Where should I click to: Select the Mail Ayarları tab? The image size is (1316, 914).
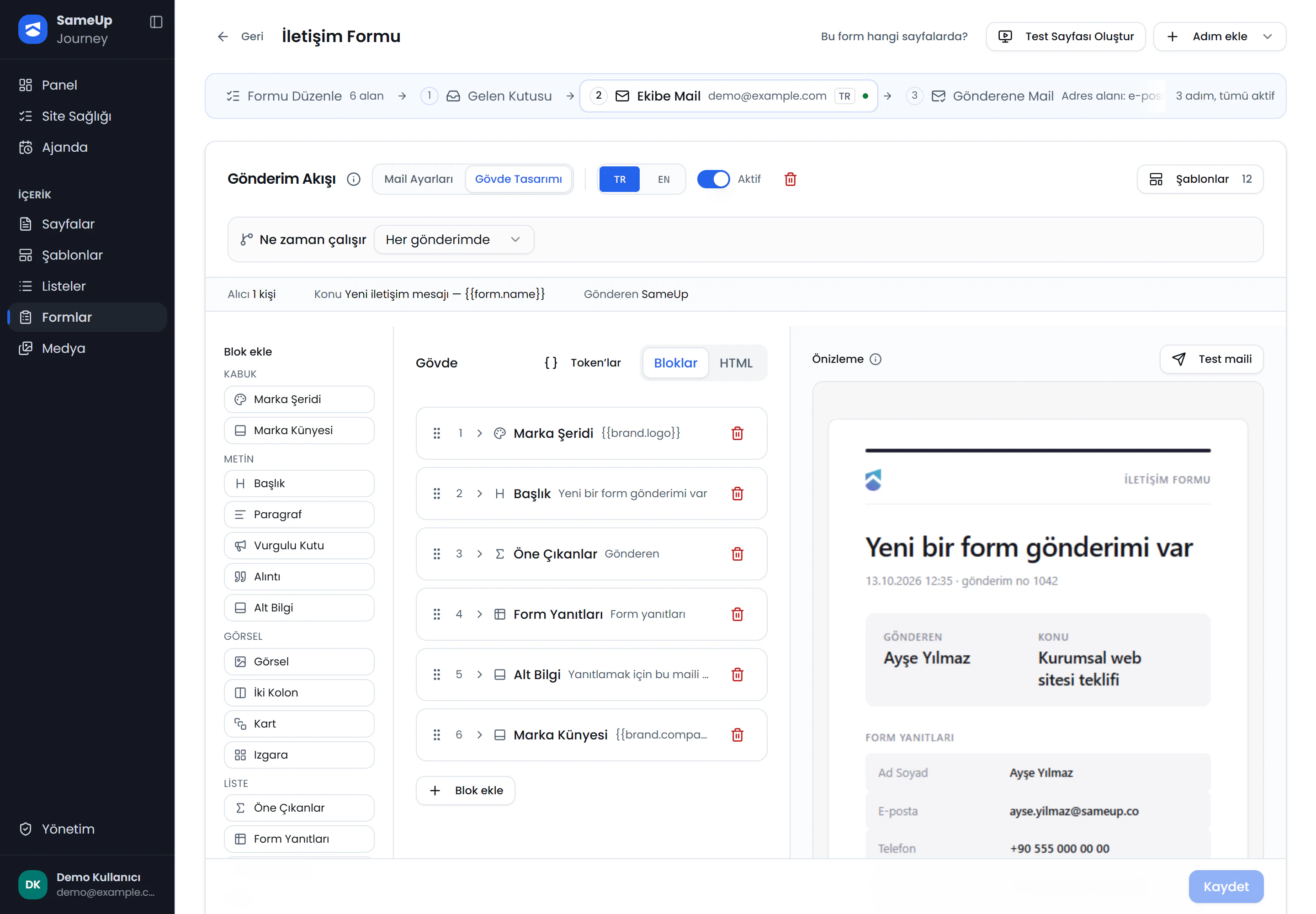(419, 179)
